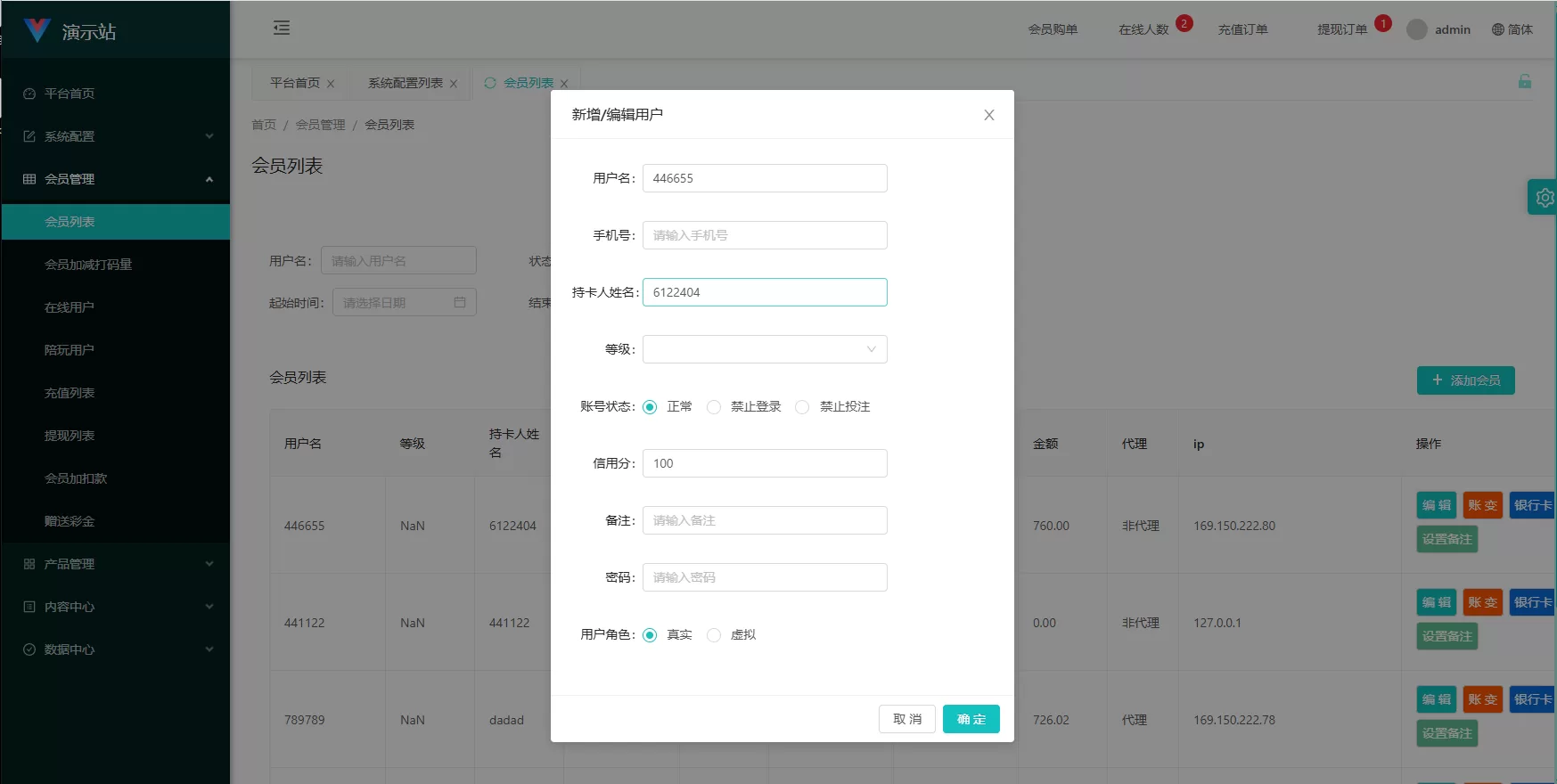The height and width of the screenshot is (784, 1557).
Task: Open 充值列表 in the sidebar
Action: click(x=70, y=393)
